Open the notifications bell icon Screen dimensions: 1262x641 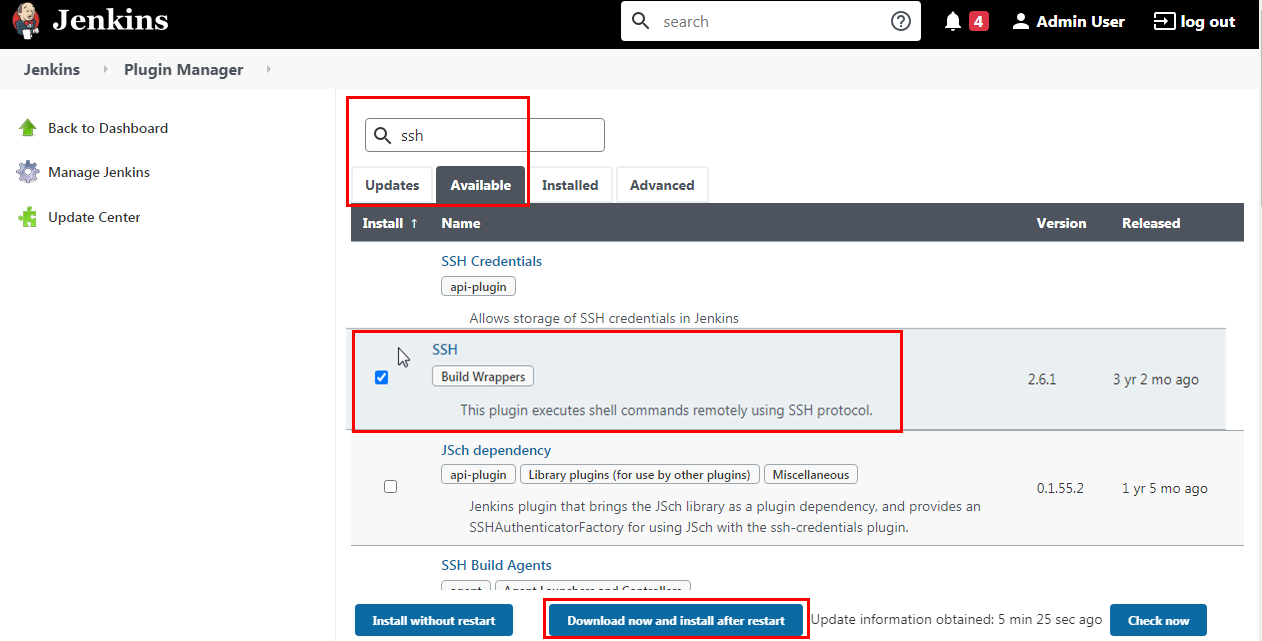coord(953,21)
